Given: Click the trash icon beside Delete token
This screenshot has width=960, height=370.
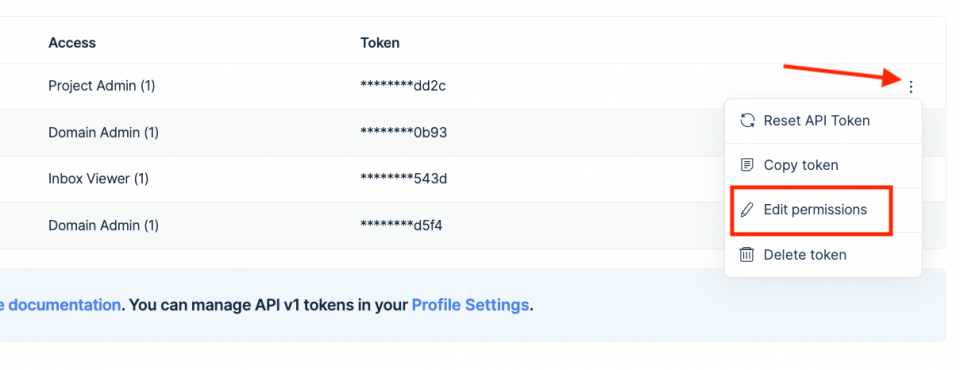Looking at the screenshot, I should (747, 255).
